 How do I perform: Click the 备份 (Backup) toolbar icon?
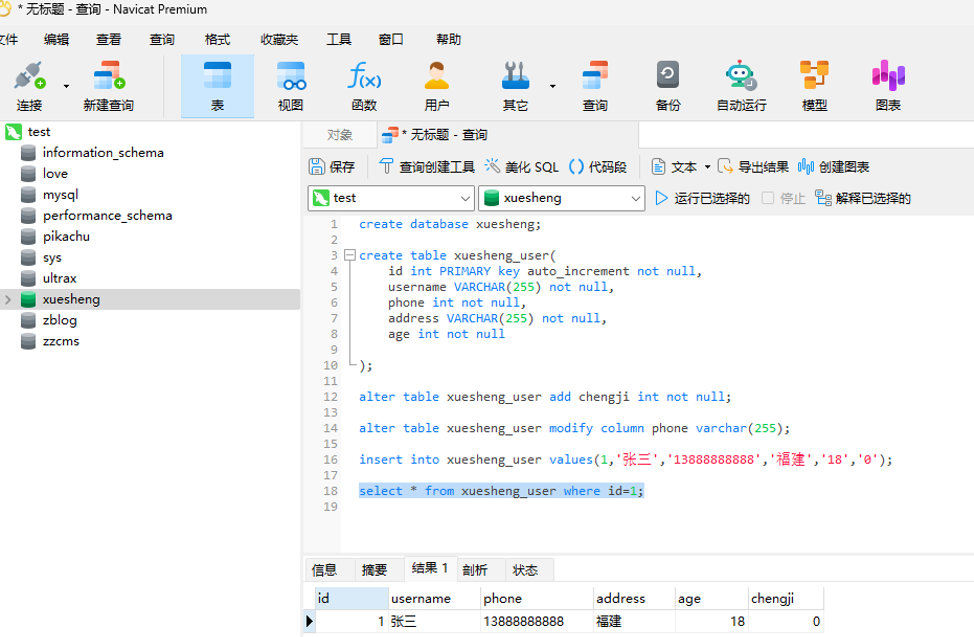point(668,85)
